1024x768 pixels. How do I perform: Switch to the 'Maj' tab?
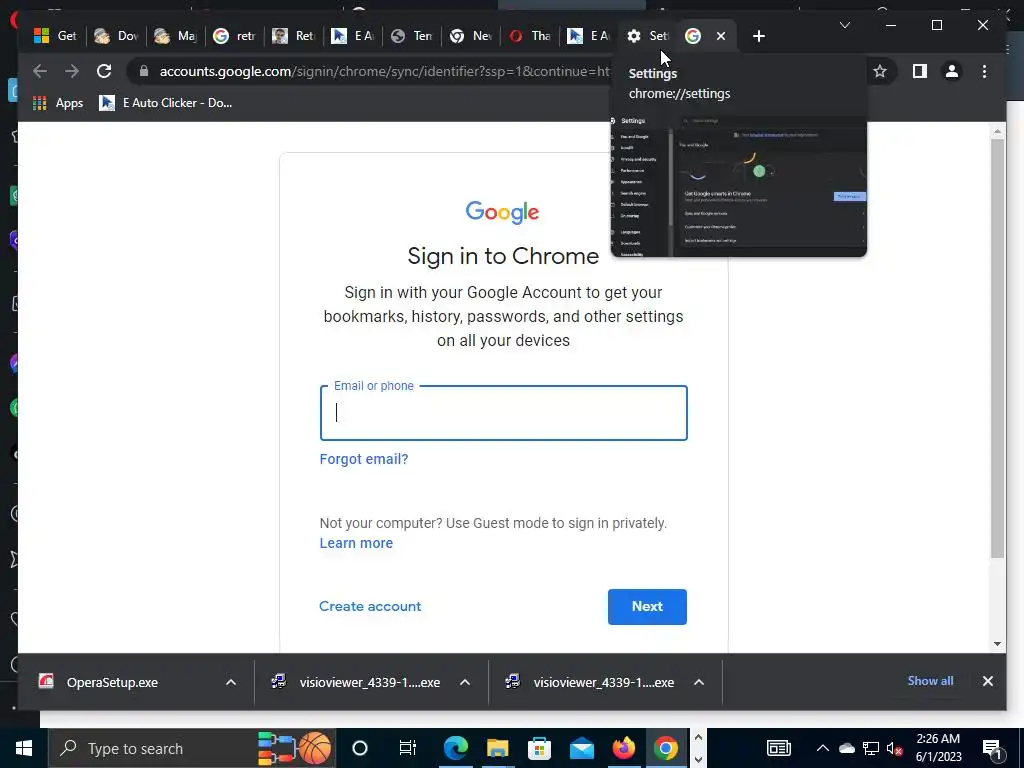pyautogui.click(x=175, y=36)
